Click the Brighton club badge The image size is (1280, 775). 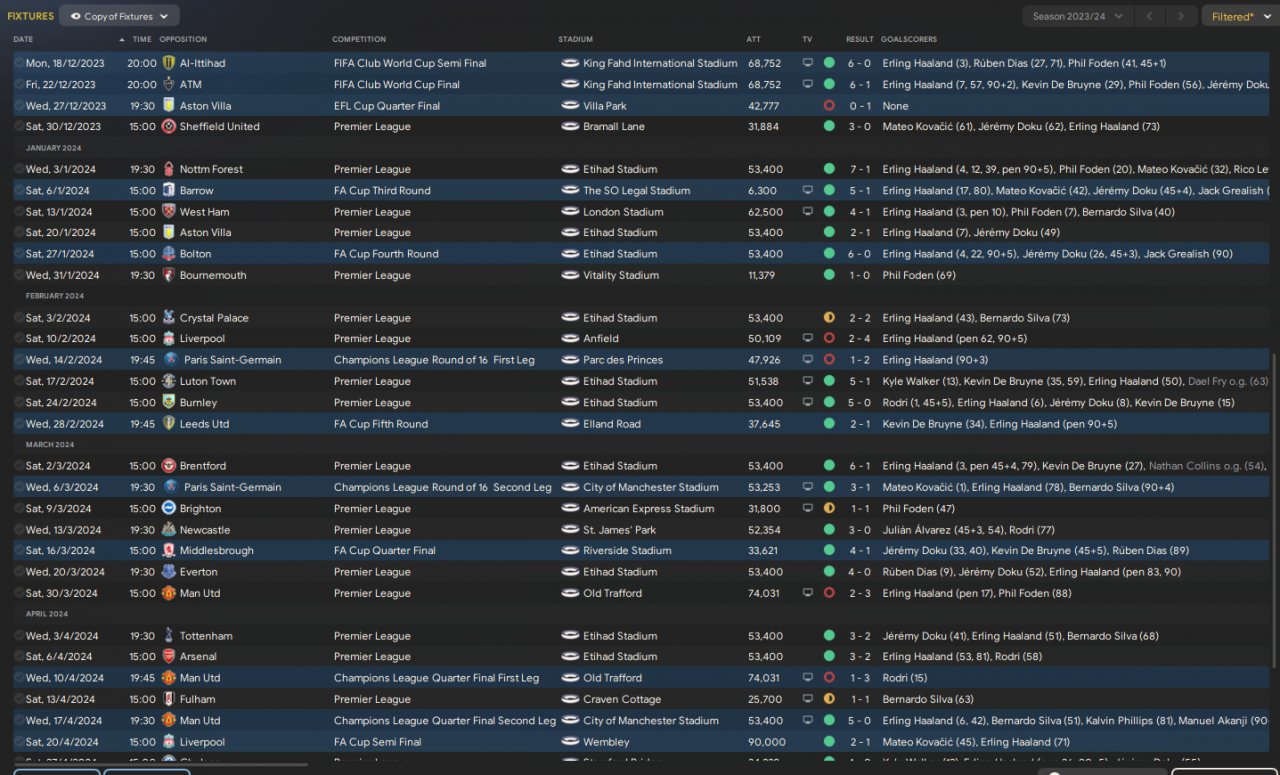[169, 509]
